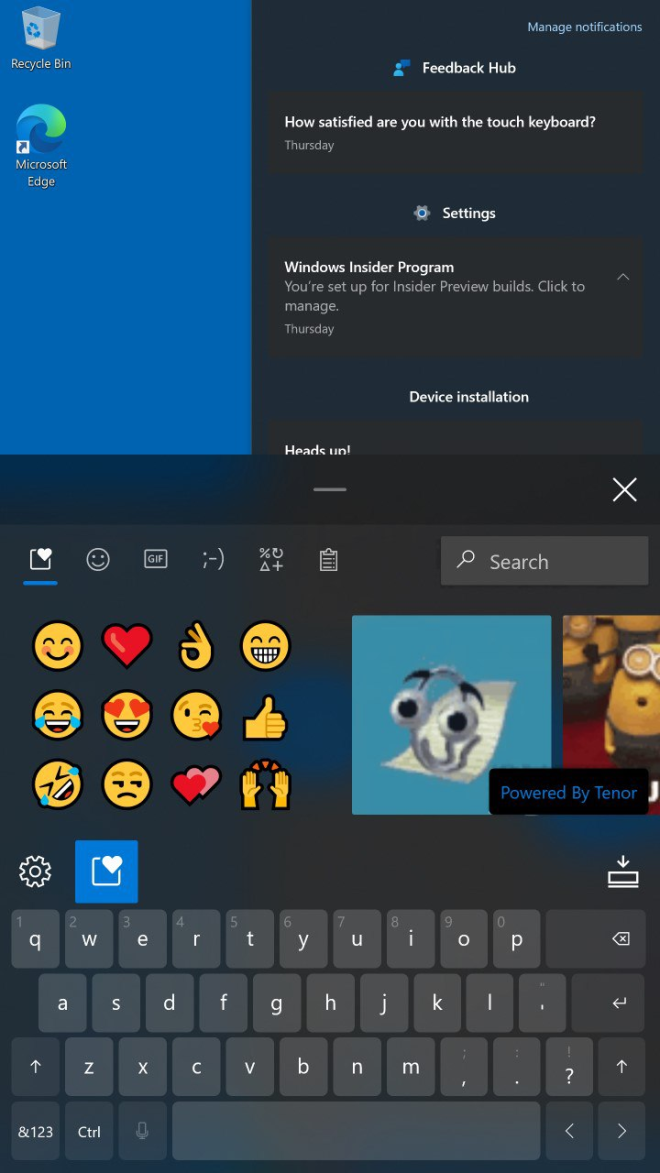Toggle the left Shift key

36,1067
